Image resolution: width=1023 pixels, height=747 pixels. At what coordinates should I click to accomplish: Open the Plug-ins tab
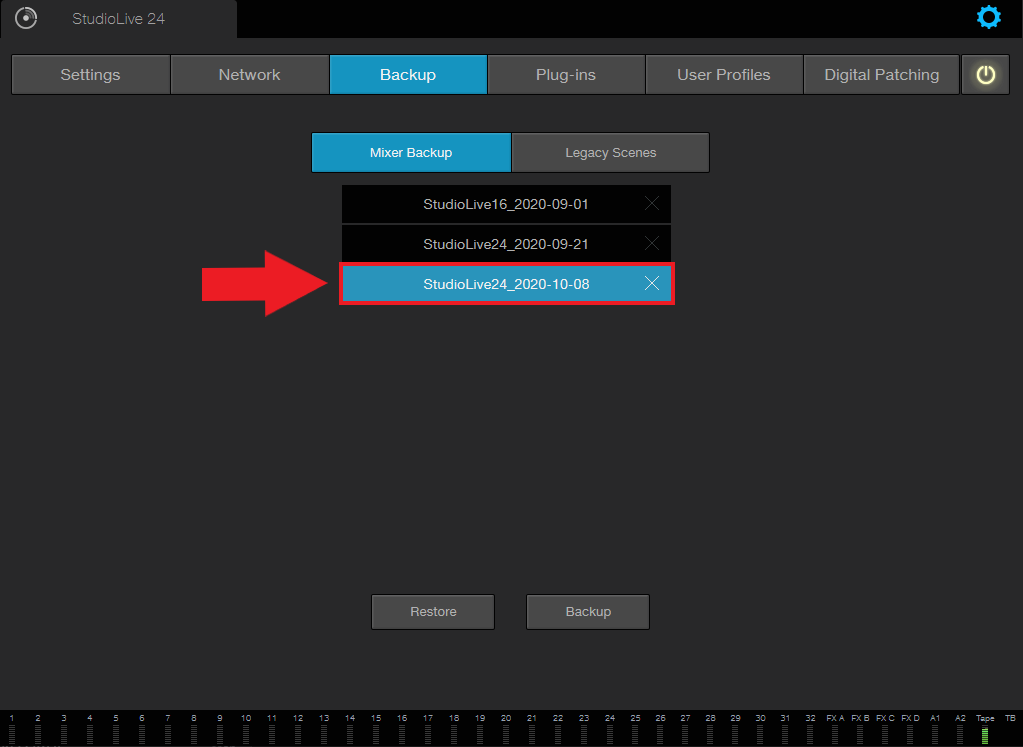[x=566, y=74]
